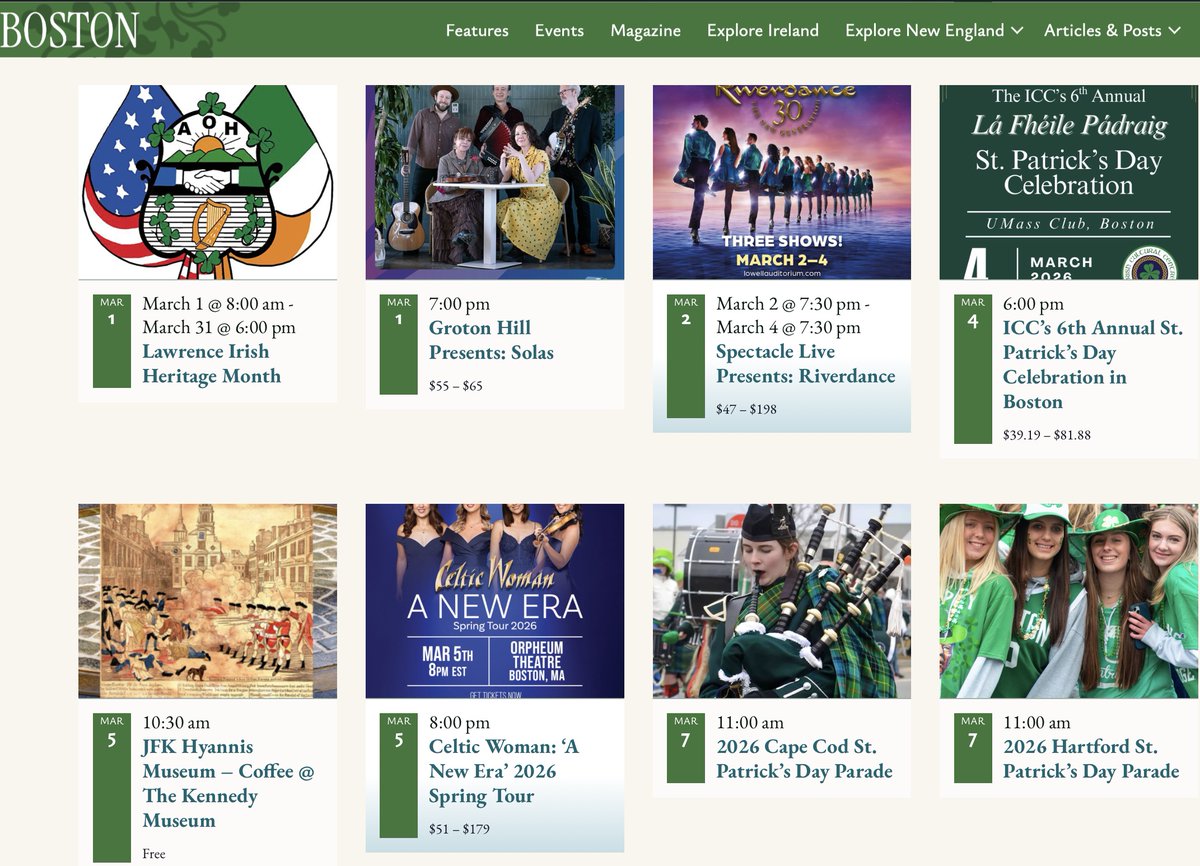This screenshot has height=866, width=1200.
Task: Expand the Articles & Posts chevron
Action: pyautogui.click(x=1176, y=30)
